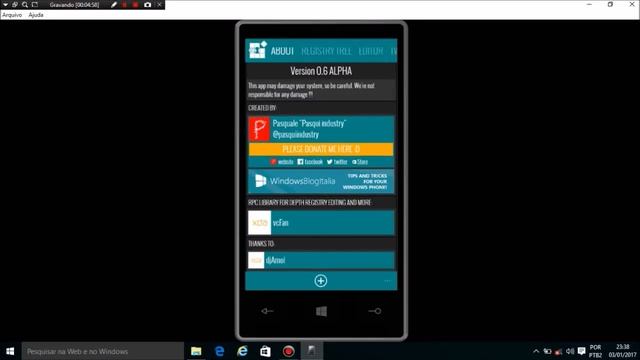Screen dimensions: 640x360
Task: Expand the app bar ellipsis menu
Action: [x=387, y=280]
